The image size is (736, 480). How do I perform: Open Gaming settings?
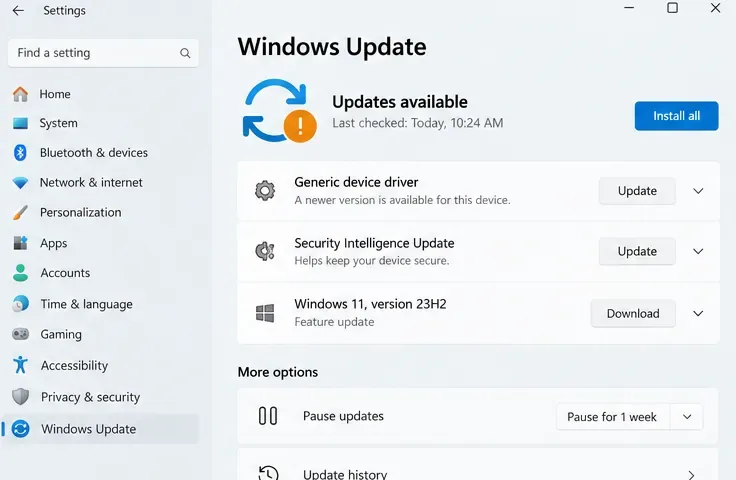pos(100,334)
